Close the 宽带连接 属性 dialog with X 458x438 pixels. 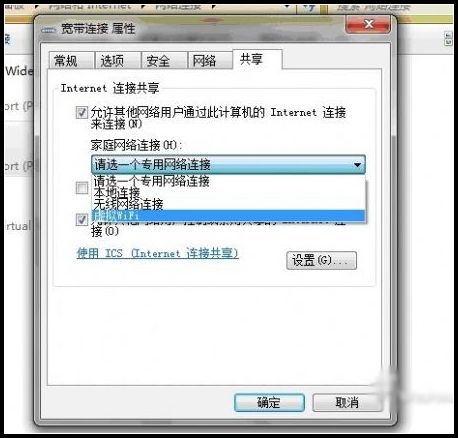coord(368,24)
